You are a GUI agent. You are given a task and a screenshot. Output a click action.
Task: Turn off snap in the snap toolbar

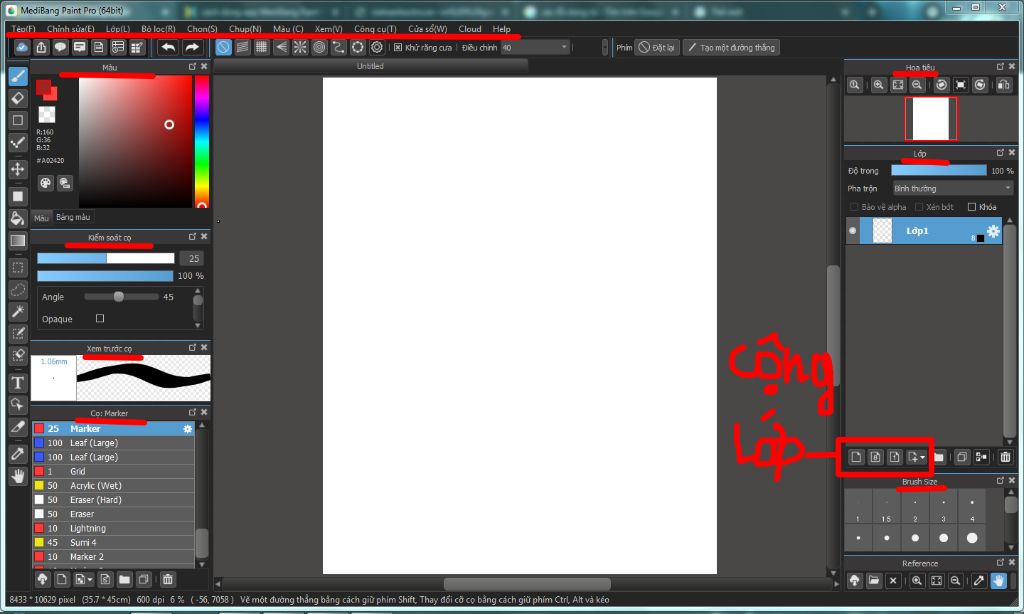(223, 47)
